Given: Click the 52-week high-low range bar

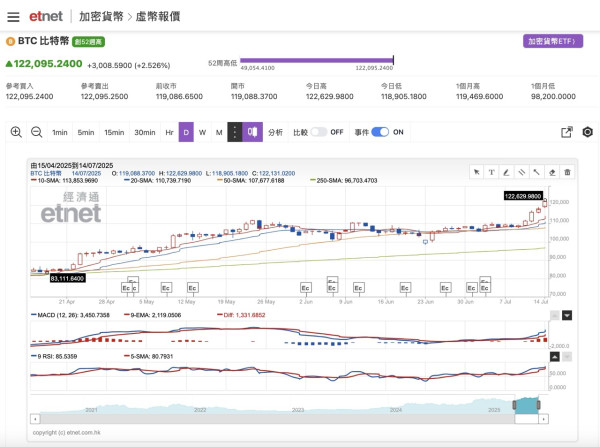Looking at the screenshot, I should pos(316,60).
